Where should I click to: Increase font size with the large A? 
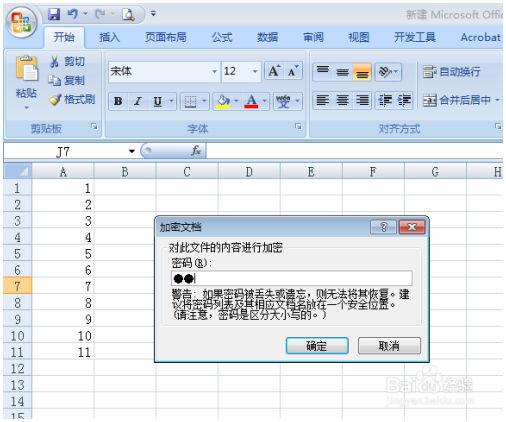tap(274, 71)
